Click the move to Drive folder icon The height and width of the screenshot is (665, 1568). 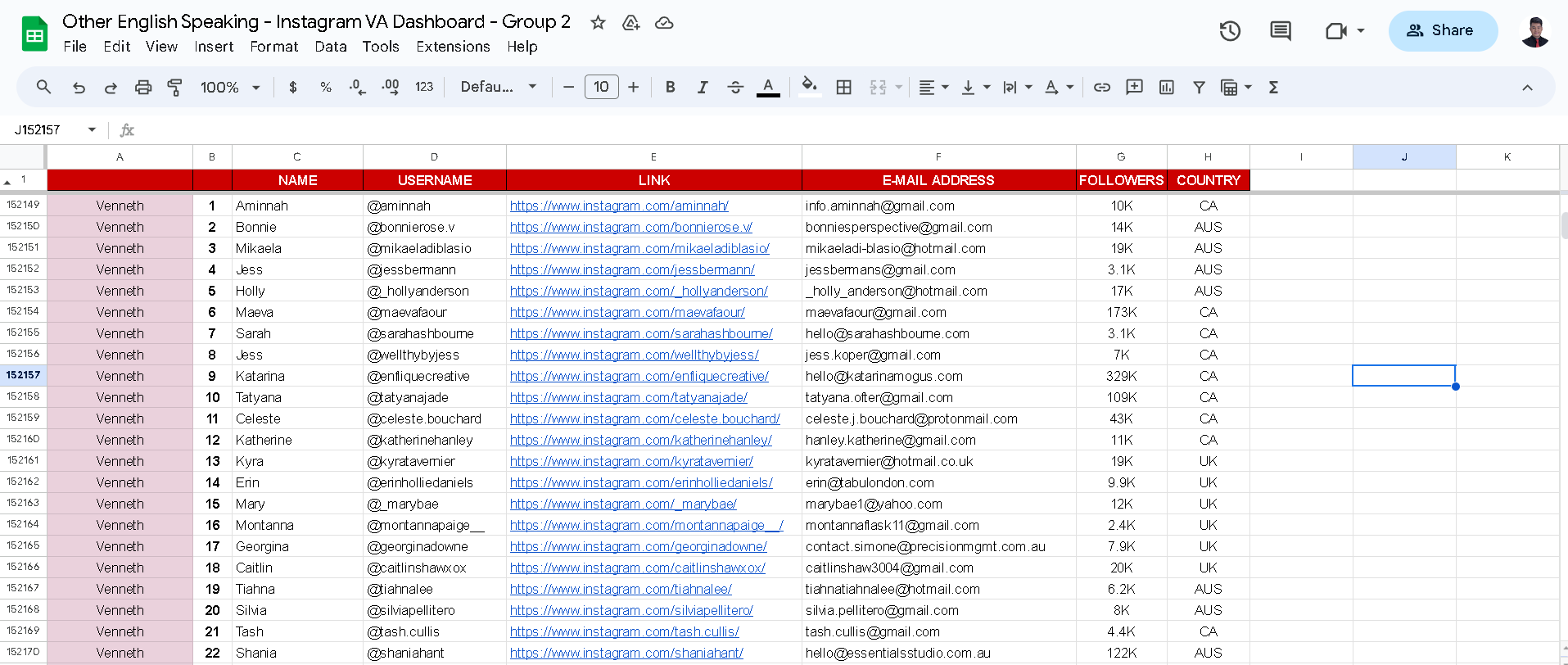(630, 23)
